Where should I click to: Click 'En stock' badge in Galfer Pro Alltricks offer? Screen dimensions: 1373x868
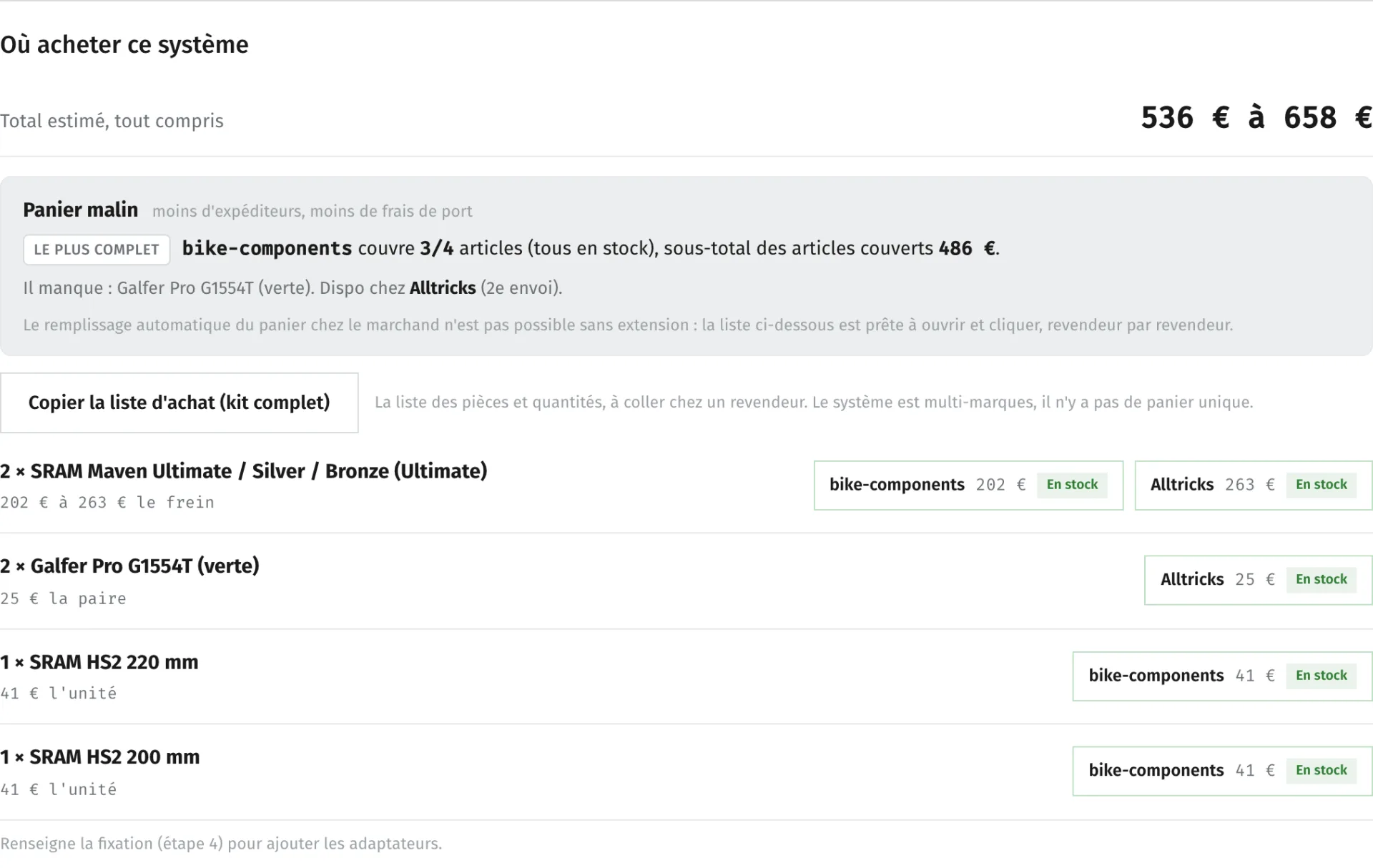[x=1321, y=580]
